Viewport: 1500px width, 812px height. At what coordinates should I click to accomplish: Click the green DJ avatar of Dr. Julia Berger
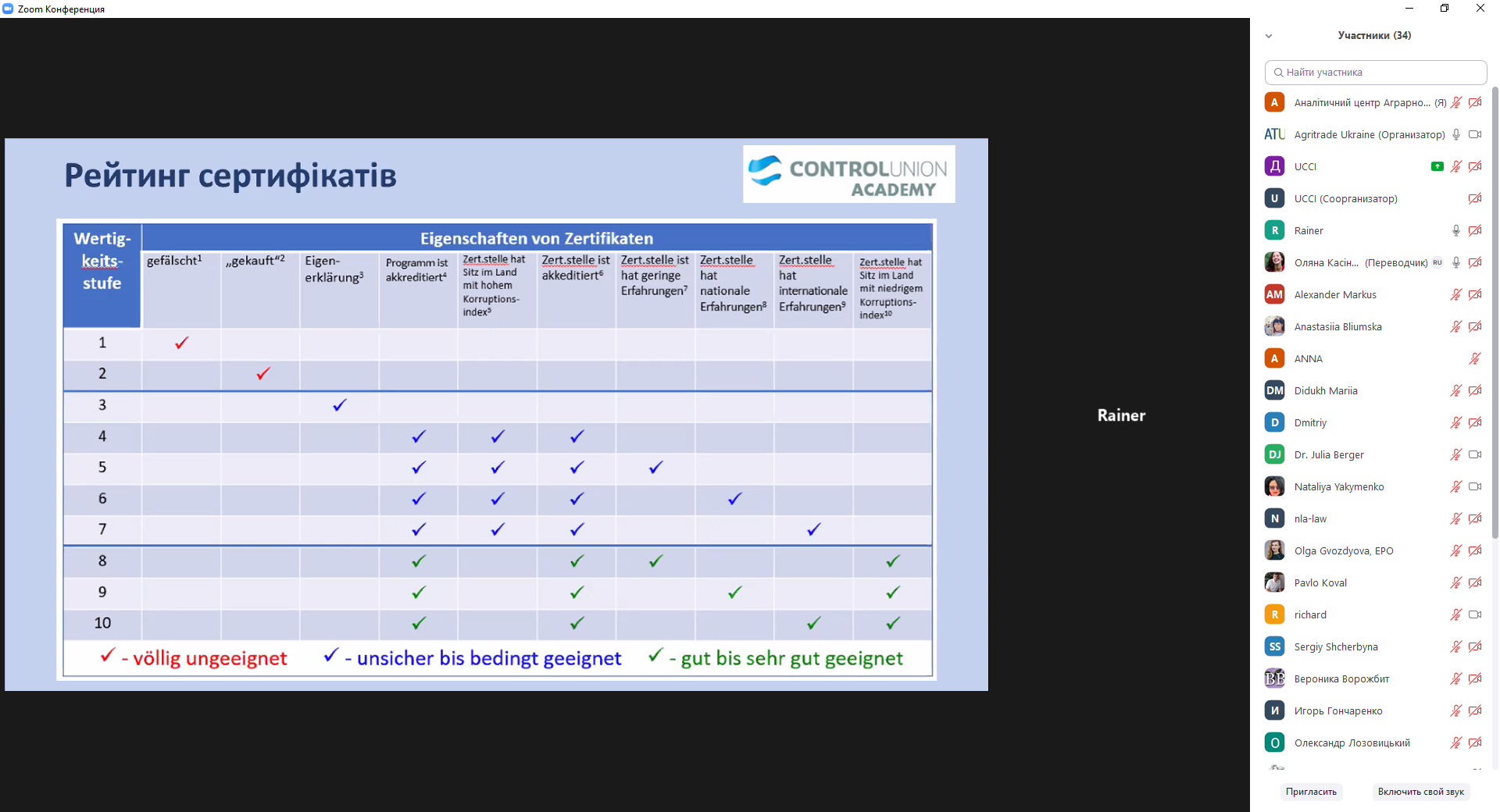[1274, 454]
